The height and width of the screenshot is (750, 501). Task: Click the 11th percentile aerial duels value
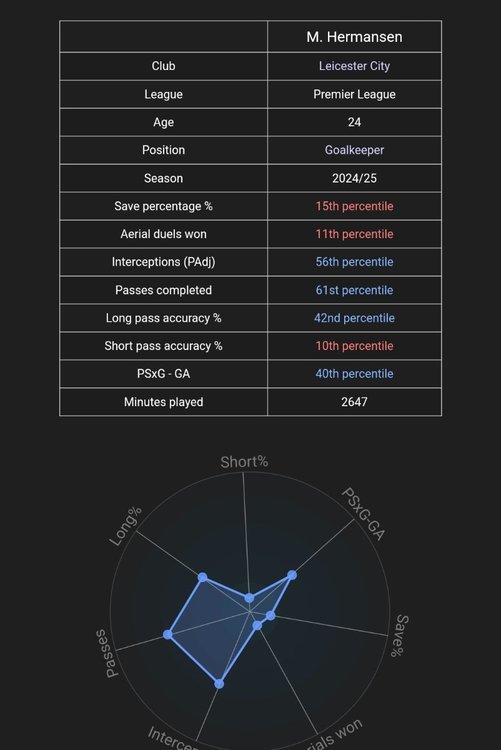pyautogui.click(x=354, y=234)
